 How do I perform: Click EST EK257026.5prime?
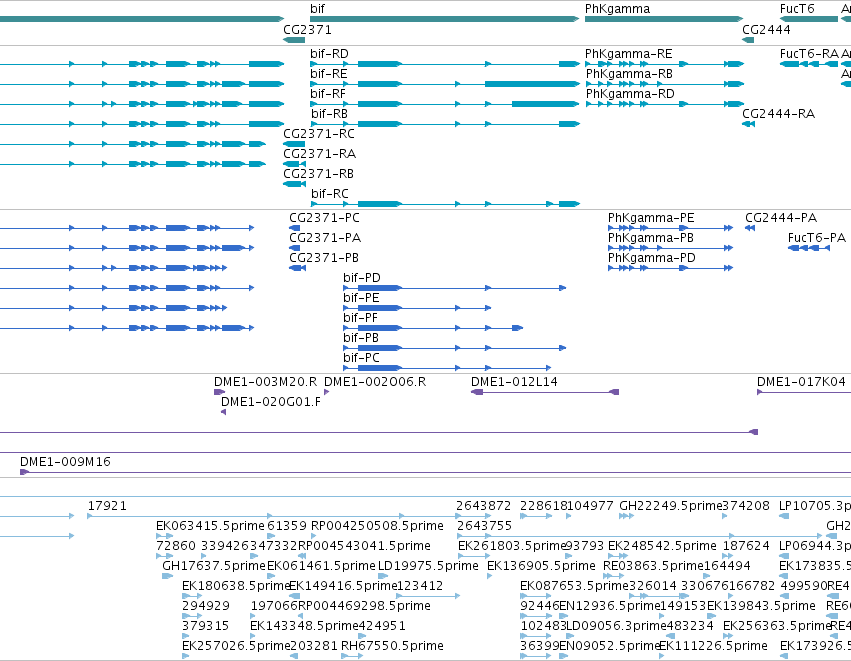point(186,656)
